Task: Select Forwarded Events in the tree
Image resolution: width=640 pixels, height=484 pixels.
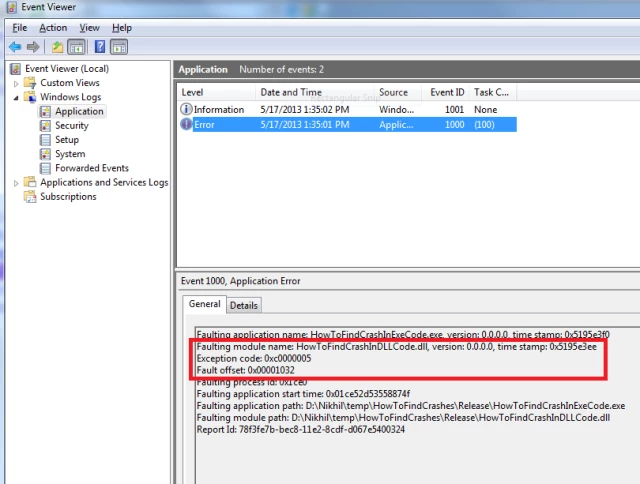Action: [x=92, y=168]
